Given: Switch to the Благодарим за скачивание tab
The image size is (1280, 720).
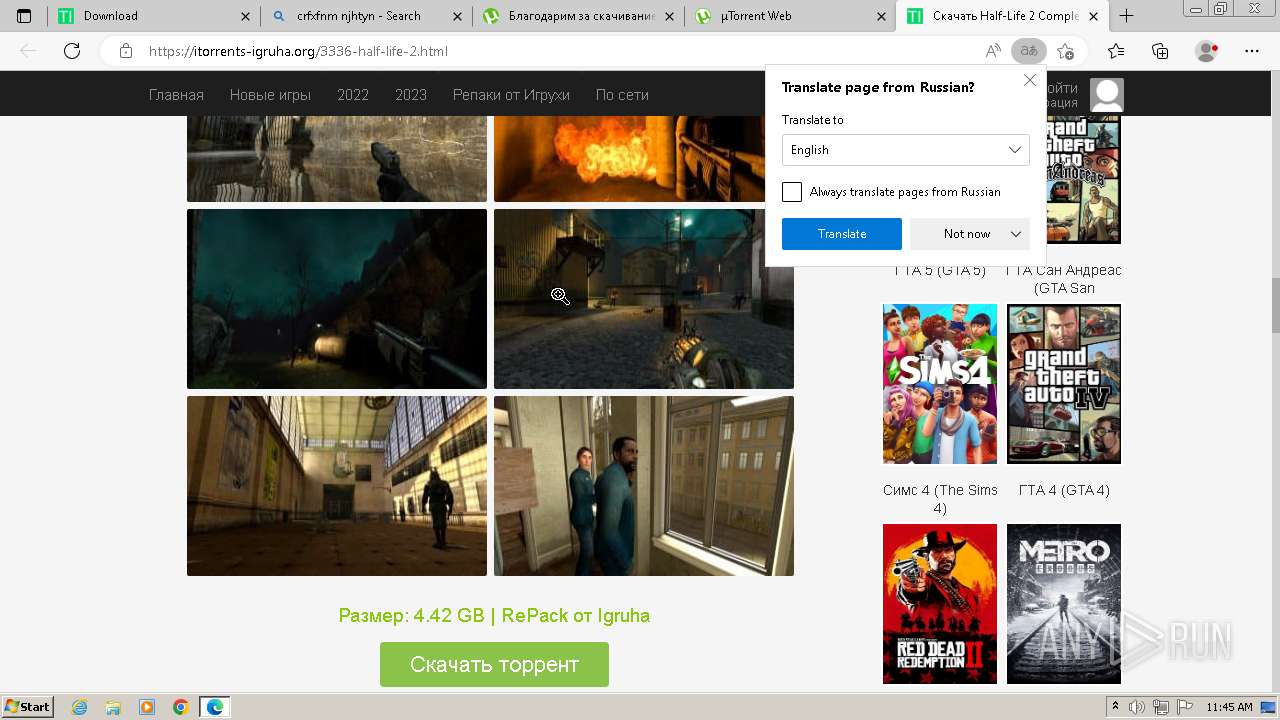Looking at the screenshot, I should point(579,16).
